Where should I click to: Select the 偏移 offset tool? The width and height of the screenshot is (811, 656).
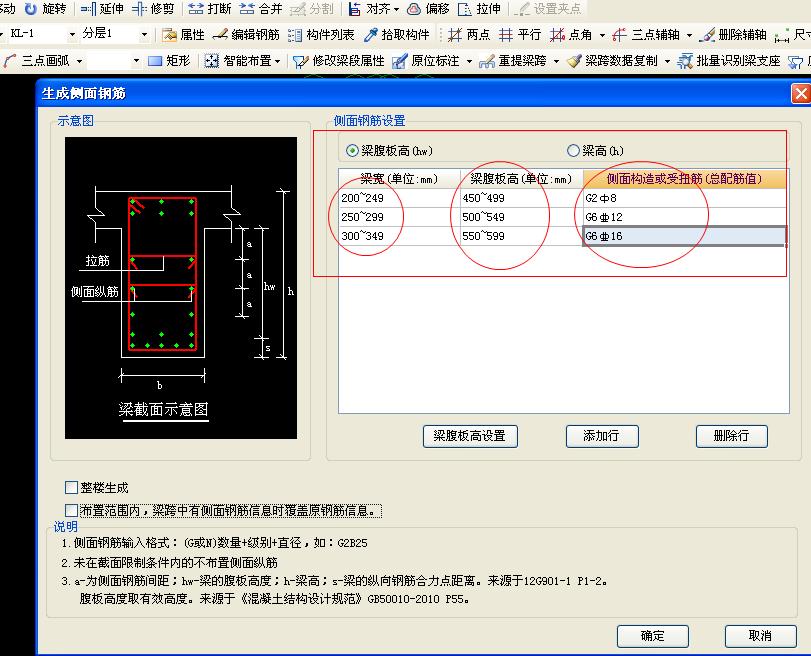(428, 9)
